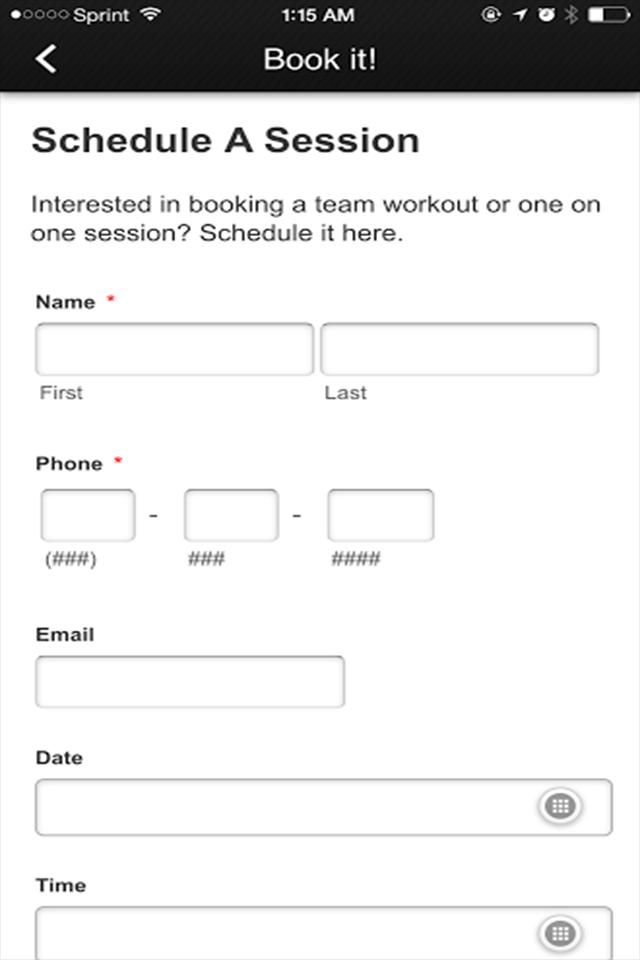Tap the battery icon in status bar
The width and height of the screenshot is (640, 960).
click(608, 14)
